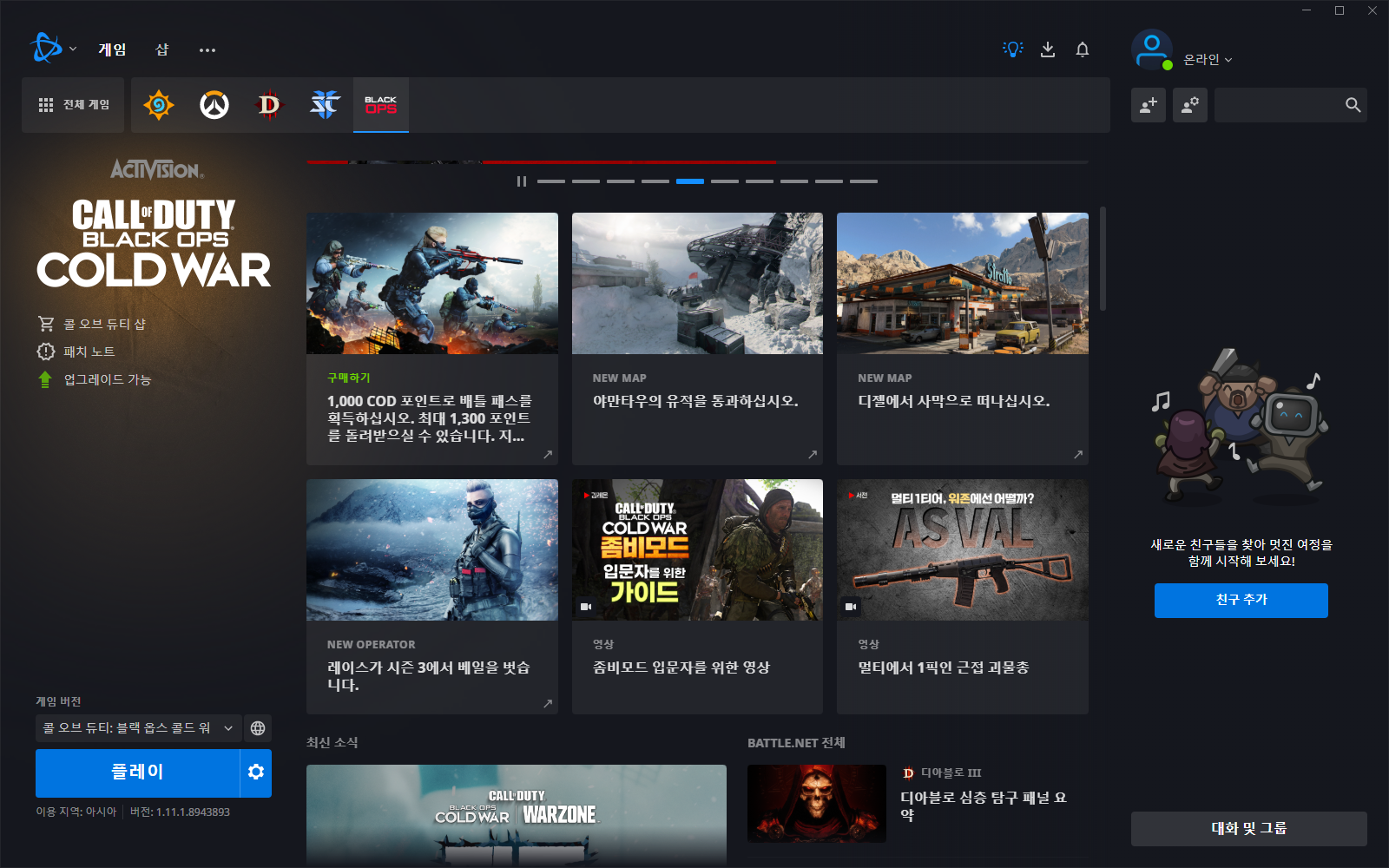Click the shopping cart icon

click(x=46, y=324)
